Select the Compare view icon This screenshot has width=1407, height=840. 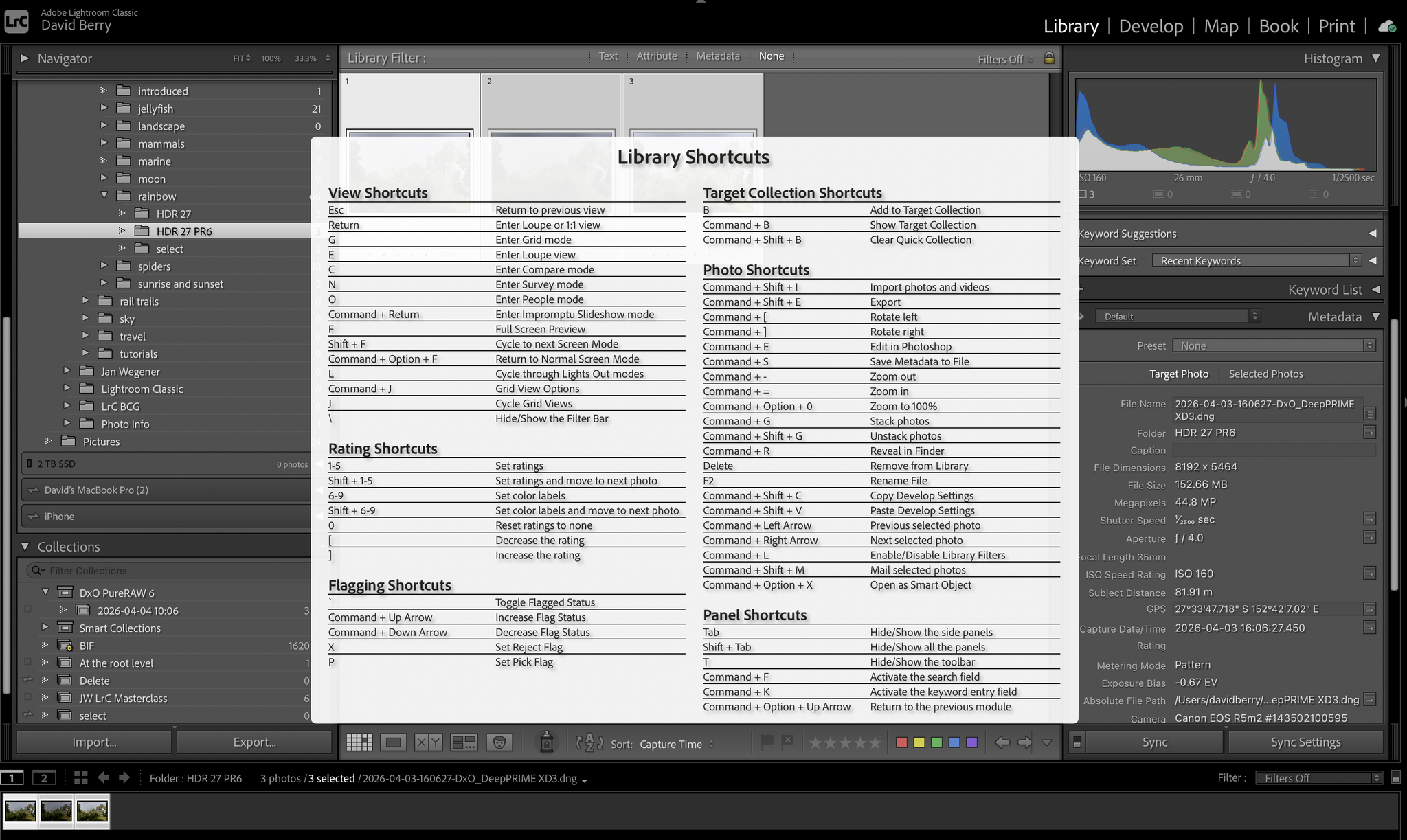[x=427, y=742]
